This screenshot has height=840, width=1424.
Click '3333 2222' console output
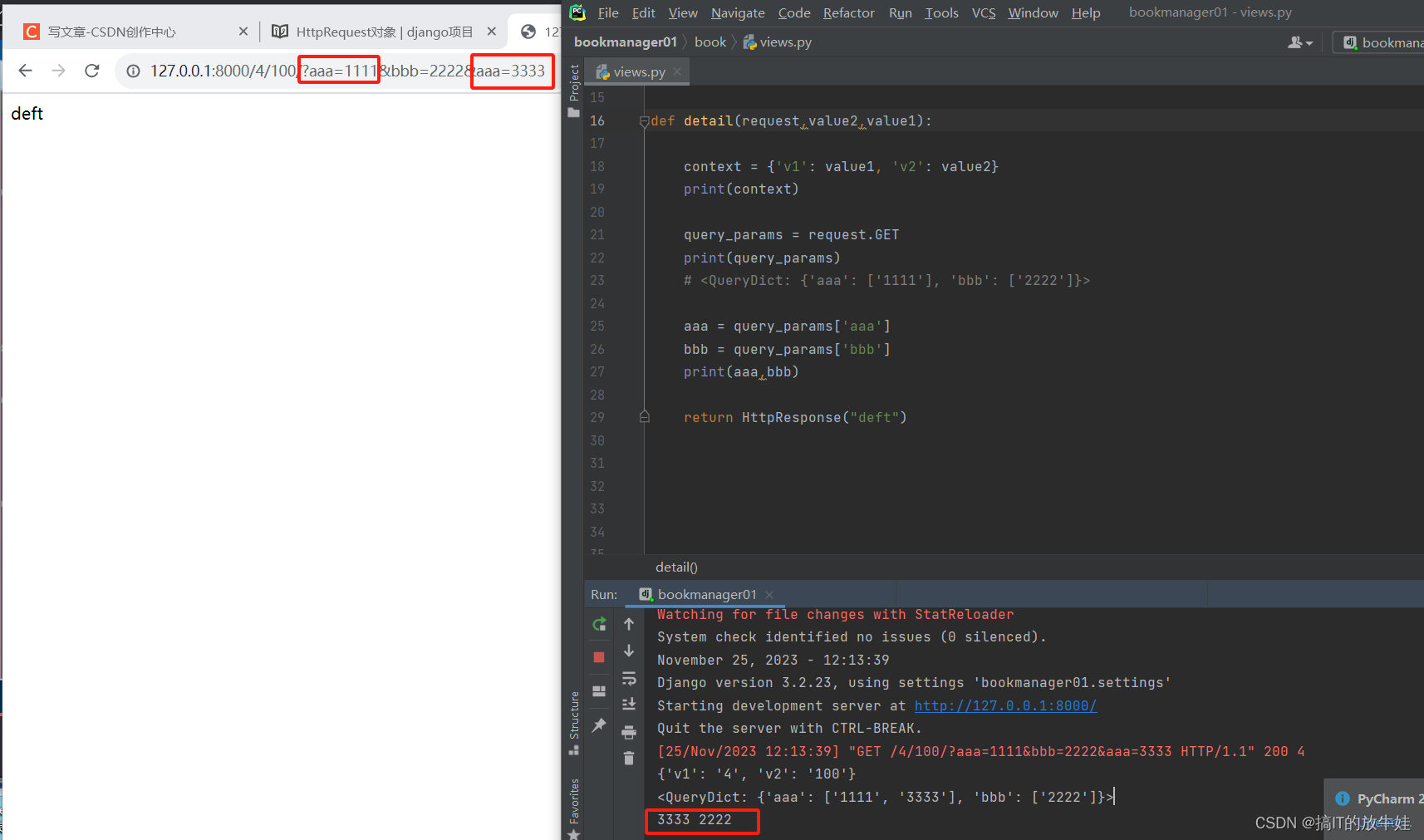[x=695, y=820]
